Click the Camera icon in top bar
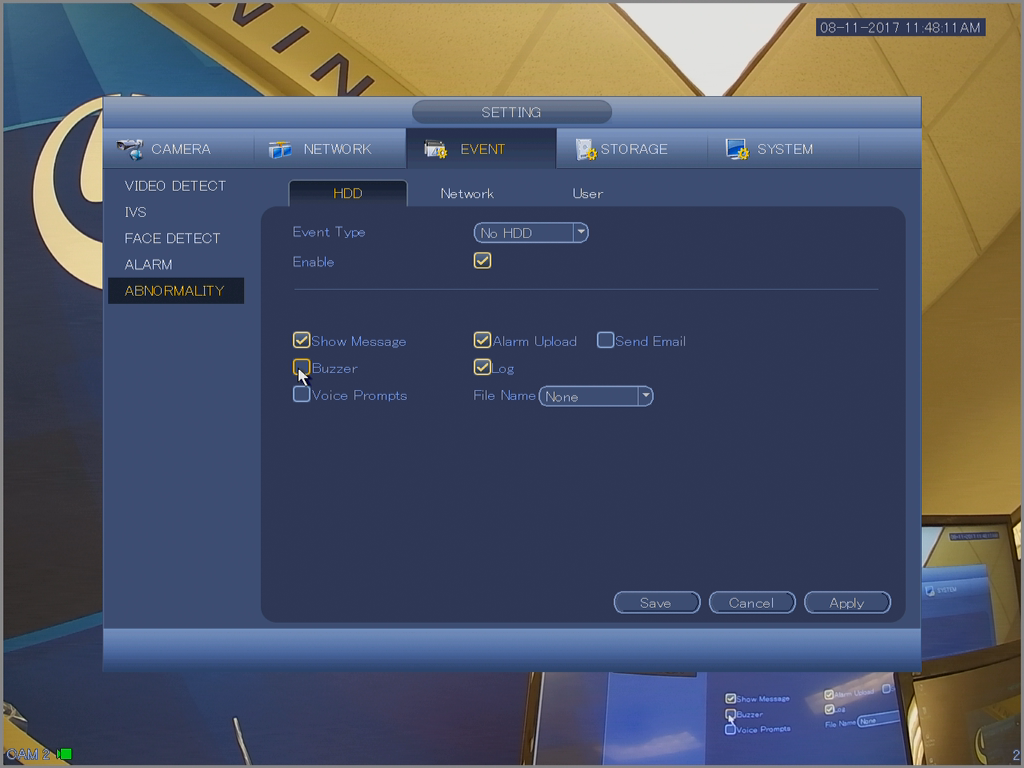 coord(130,149)
